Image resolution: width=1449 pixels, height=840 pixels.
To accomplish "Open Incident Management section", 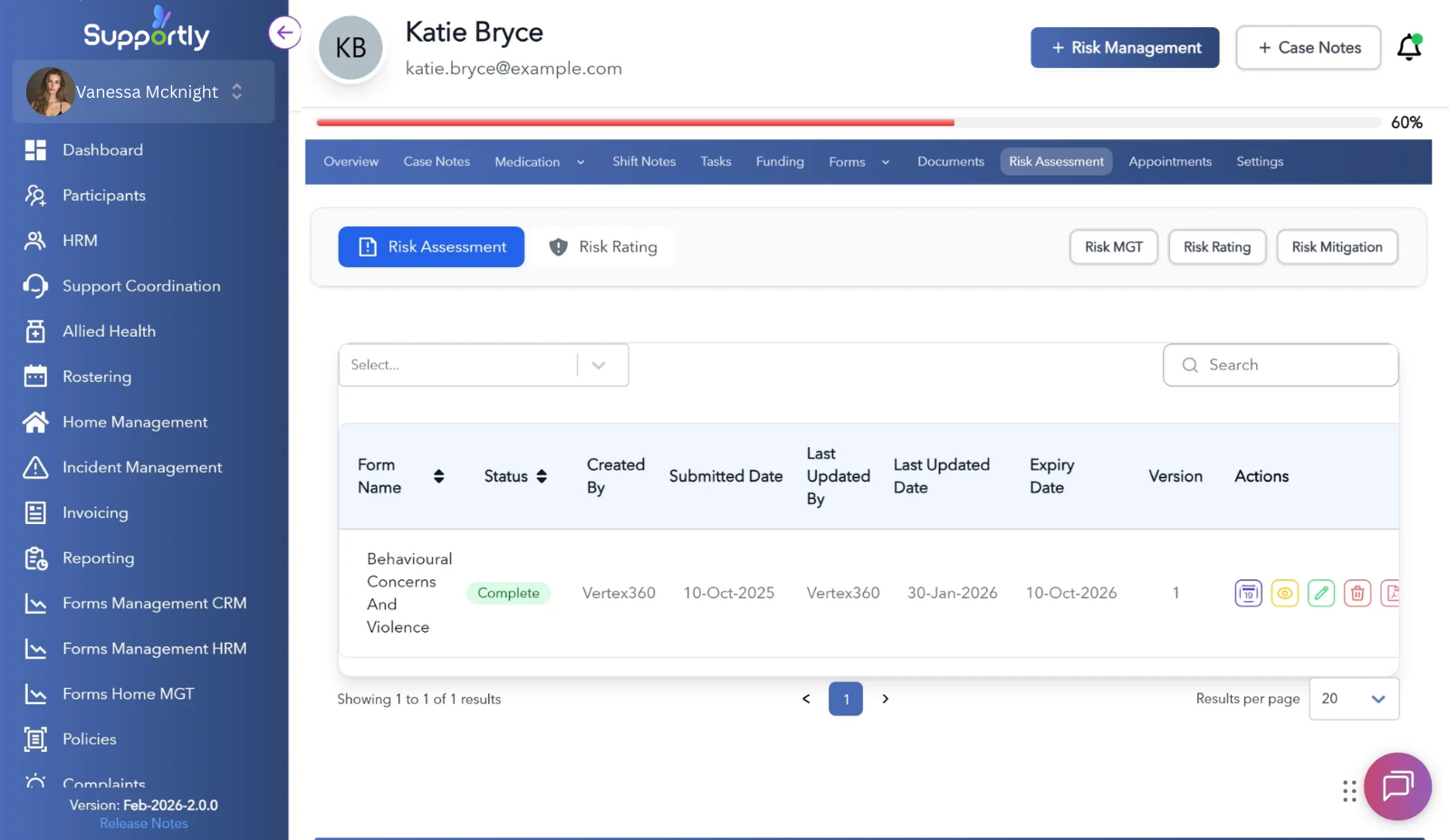I will [144, 467].
